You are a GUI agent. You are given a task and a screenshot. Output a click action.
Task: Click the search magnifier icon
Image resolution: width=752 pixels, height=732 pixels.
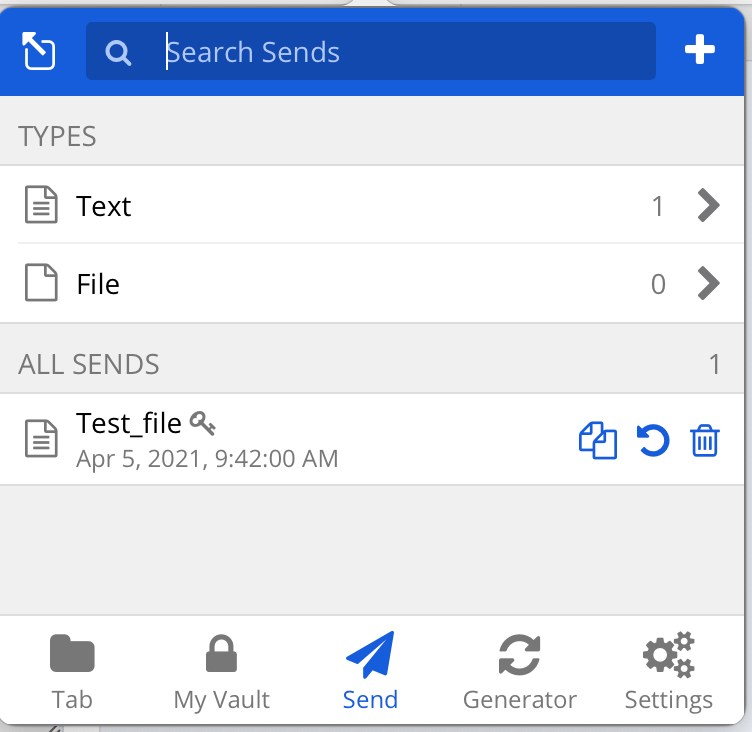point(118,52)
